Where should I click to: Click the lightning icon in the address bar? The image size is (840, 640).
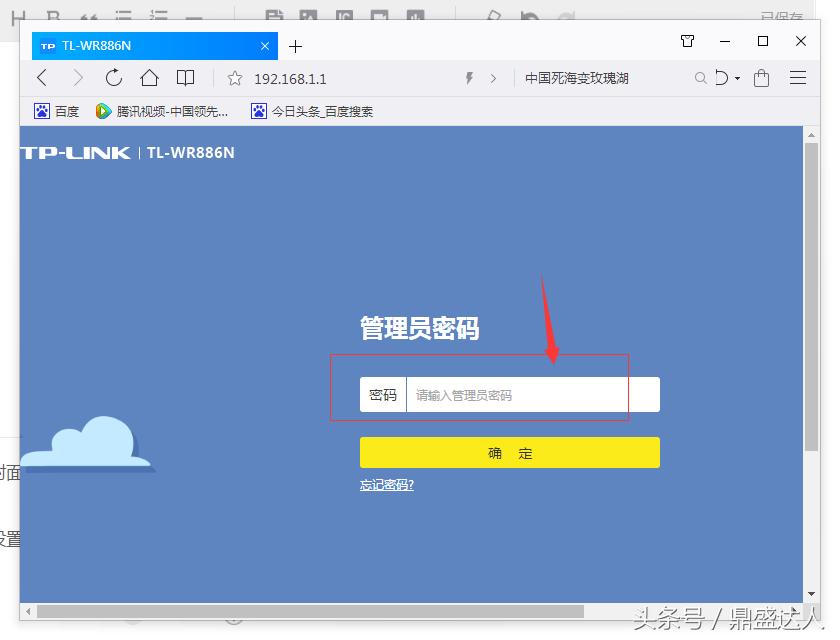coord(469,78)
